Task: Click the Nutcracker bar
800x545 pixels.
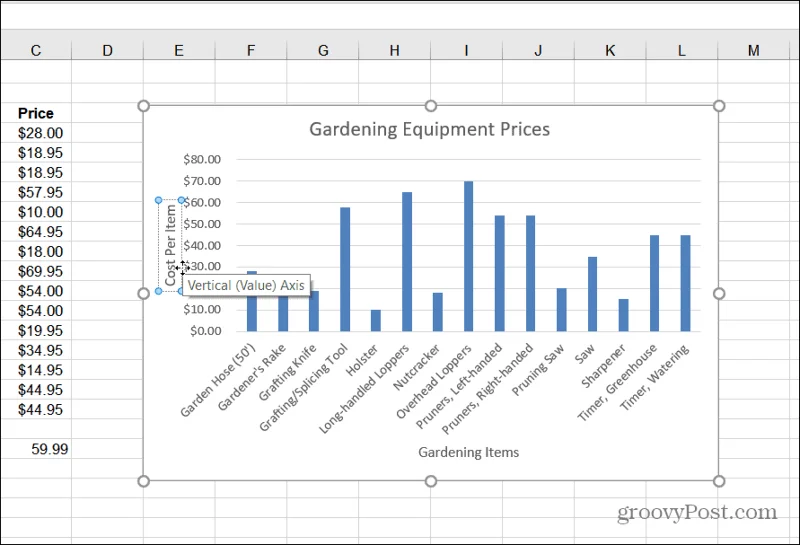Action: 438,312
